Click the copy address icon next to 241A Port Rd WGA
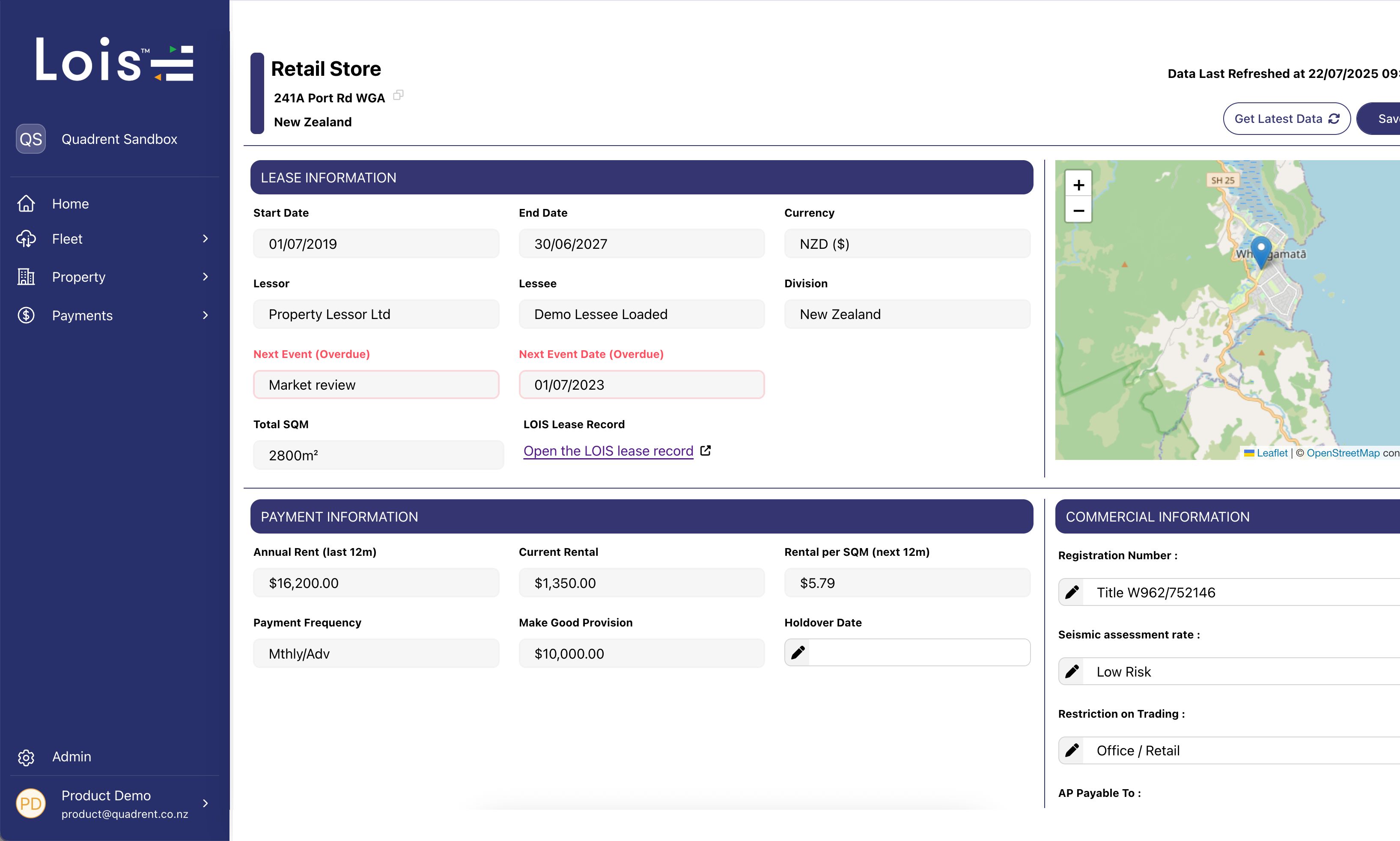Screen dimensions: 1400x841 click(398, 95)
